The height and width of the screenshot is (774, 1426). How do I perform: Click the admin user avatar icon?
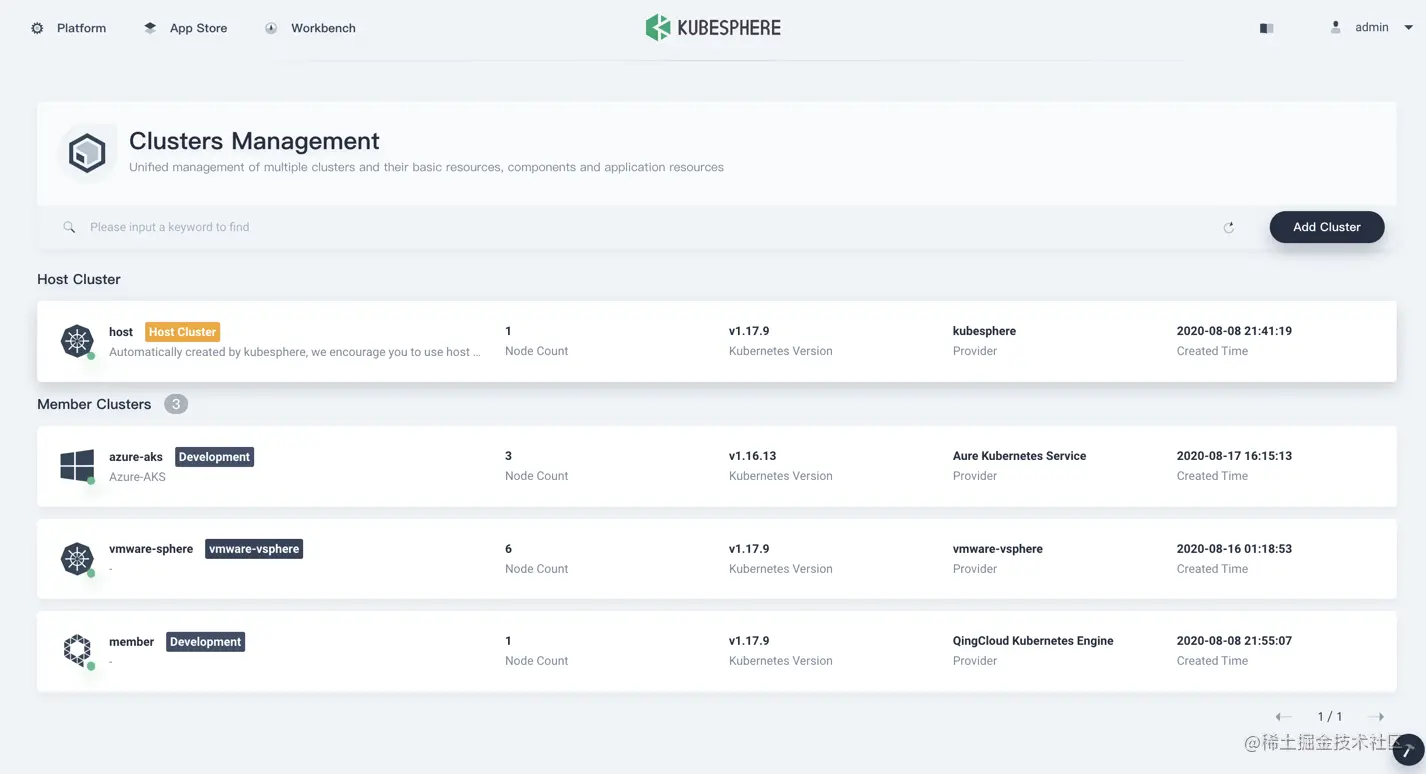[x=1335, y=28]
